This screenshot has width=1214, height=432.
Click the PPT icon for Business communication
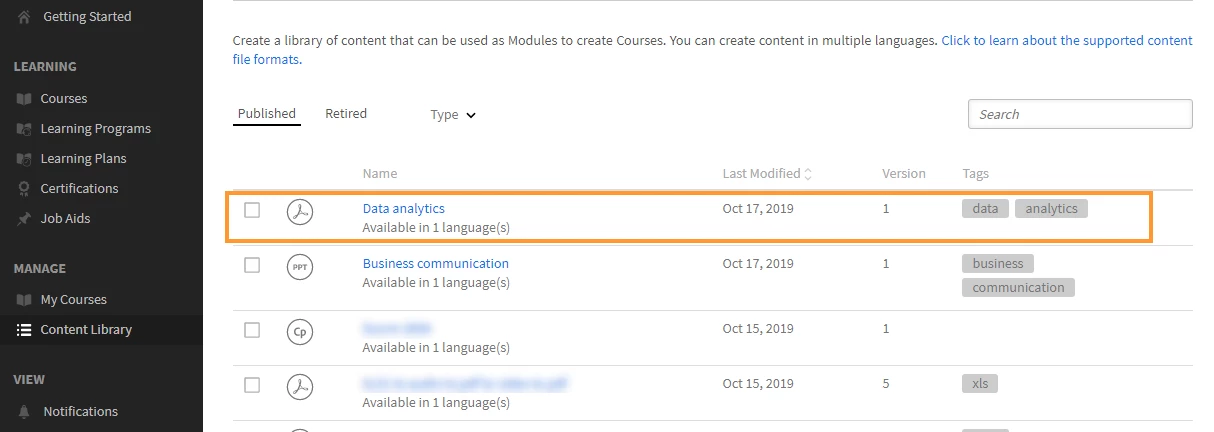300,267
